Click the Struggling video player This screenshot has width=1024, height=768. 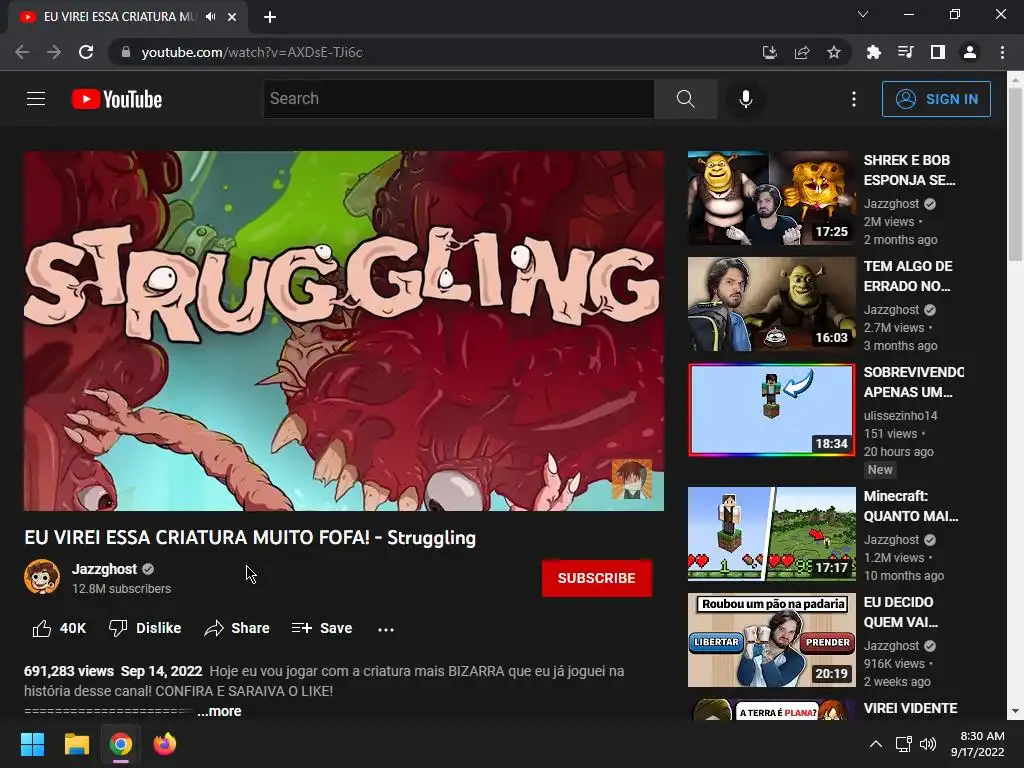(344, 331)
